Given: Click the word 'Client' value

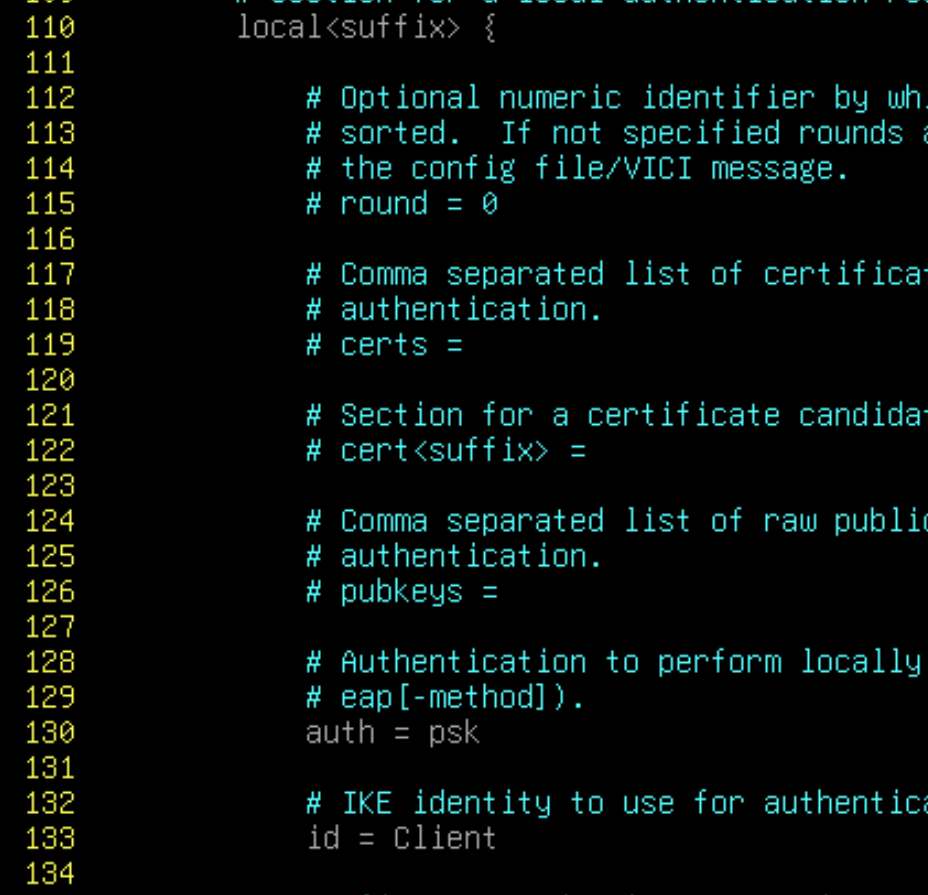Looking at the screenshot, I should coord(444,838).
